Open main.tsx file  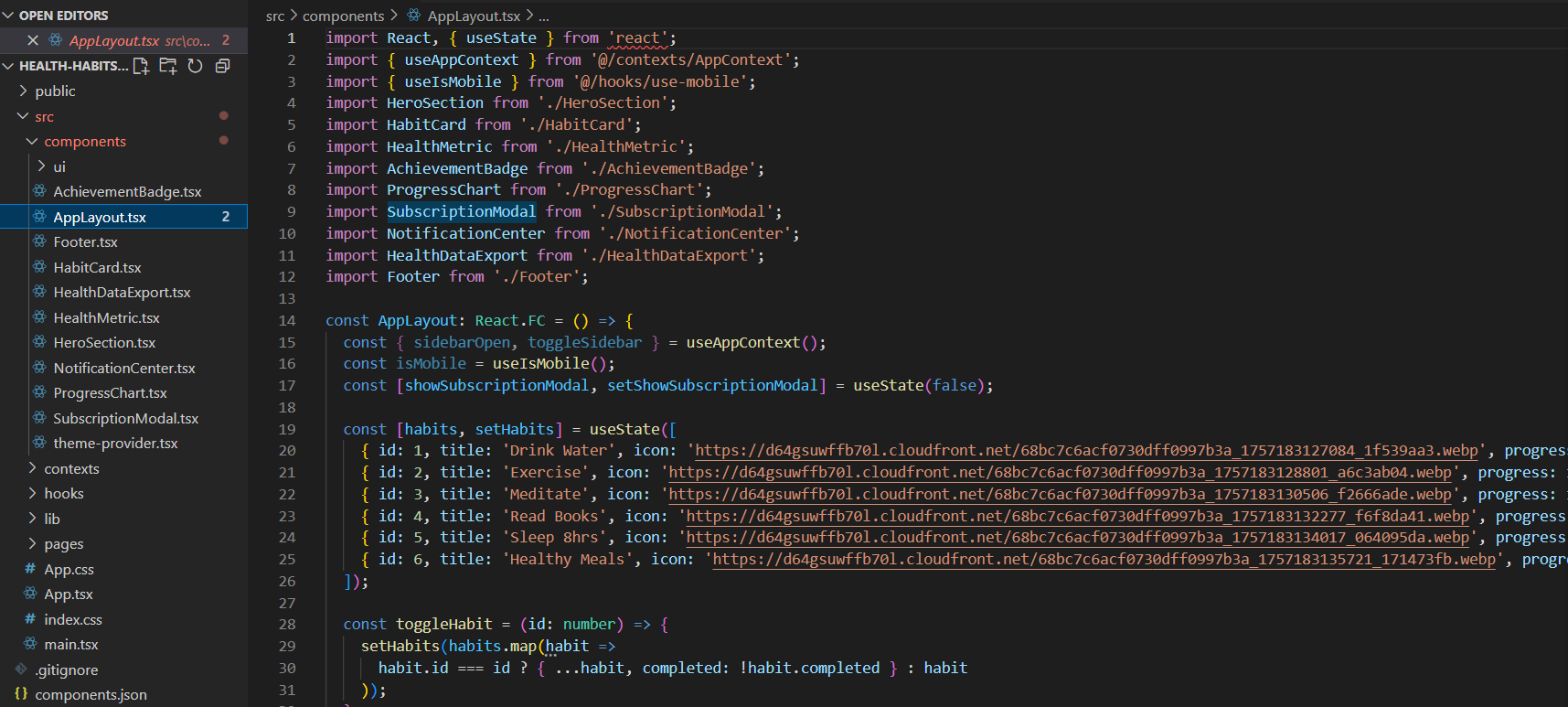click(x=71, y=644)
